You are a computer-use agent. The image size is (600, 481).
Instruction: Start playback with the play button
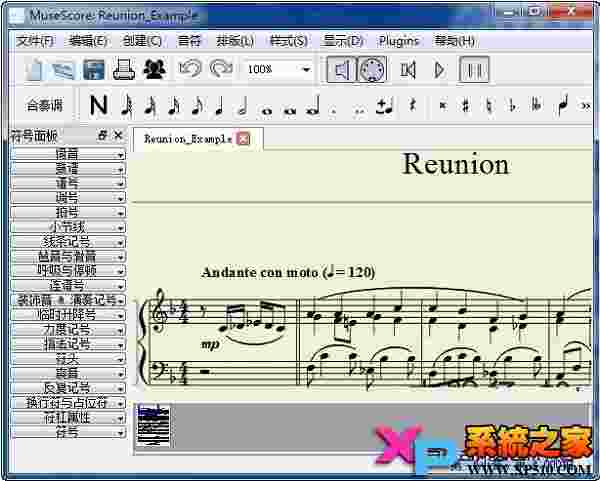coord(440,70)
